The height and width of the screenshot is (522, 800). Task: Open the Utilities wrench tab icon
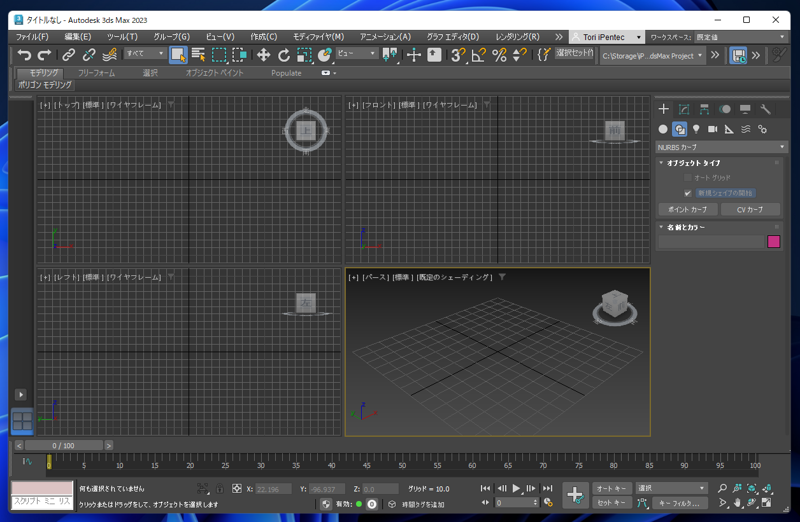[x=765, y=109]
